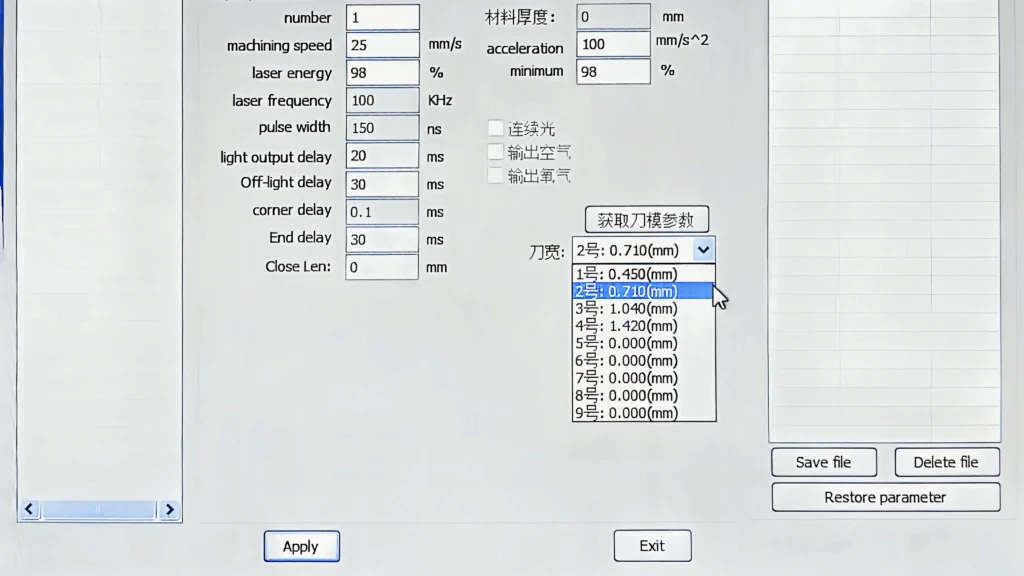Edit the corner delay value 0.1
Screen dimensions: 1024x576
click(382, 212)
